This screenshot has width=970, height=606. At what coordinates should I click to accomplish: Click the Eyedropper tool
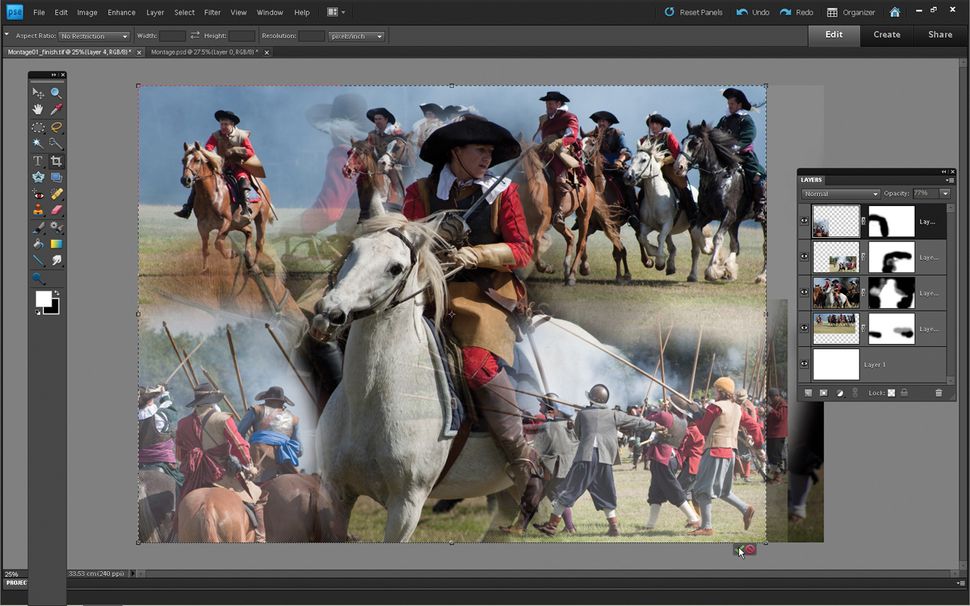click(x=57, y=110)
